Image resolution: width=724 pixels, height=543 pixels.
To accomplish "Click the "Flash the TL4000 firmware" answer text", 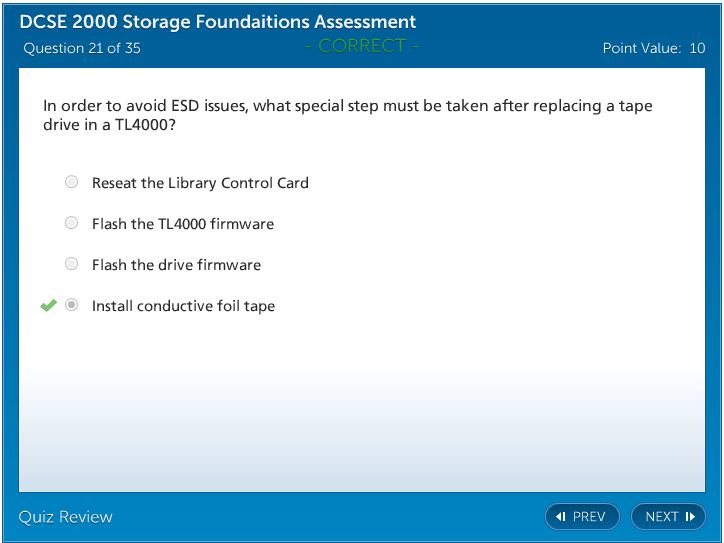I will (182, 224).
